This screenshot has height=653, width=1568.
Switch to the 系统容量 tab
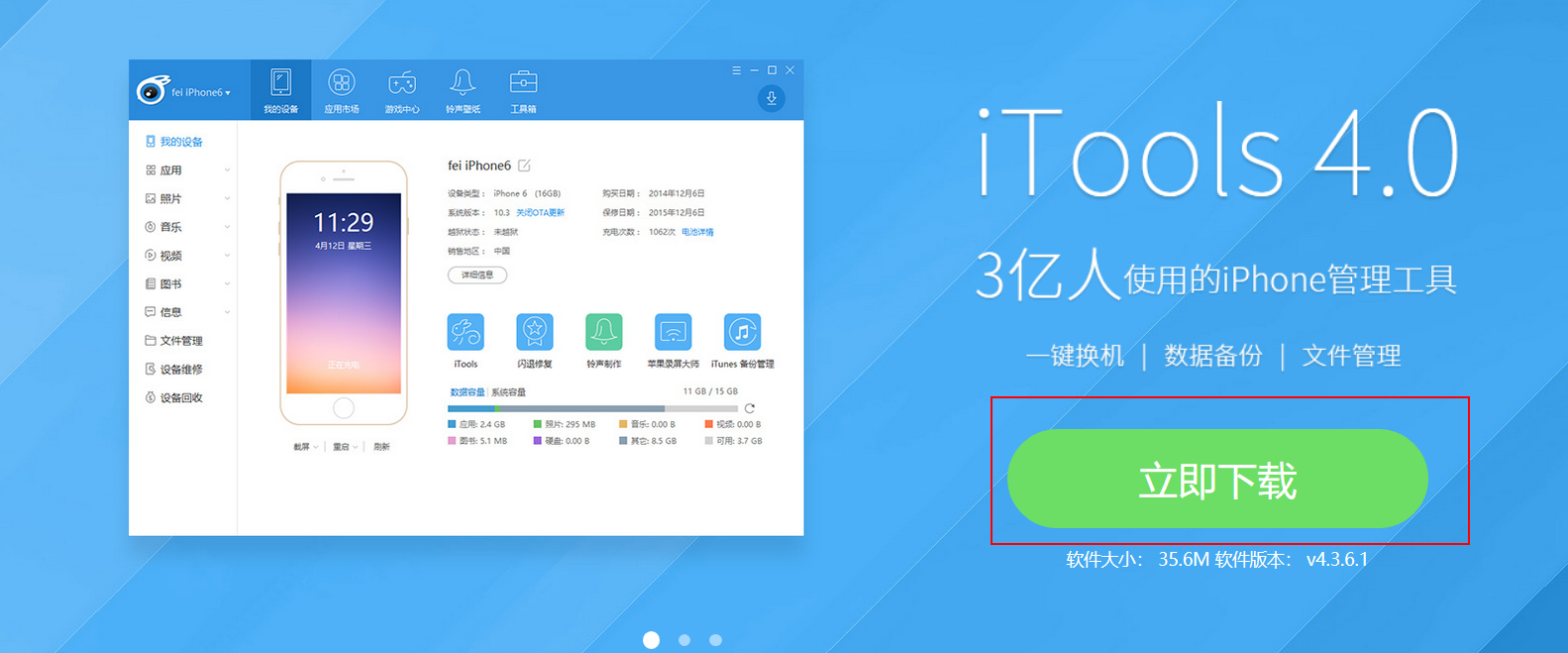508,392
